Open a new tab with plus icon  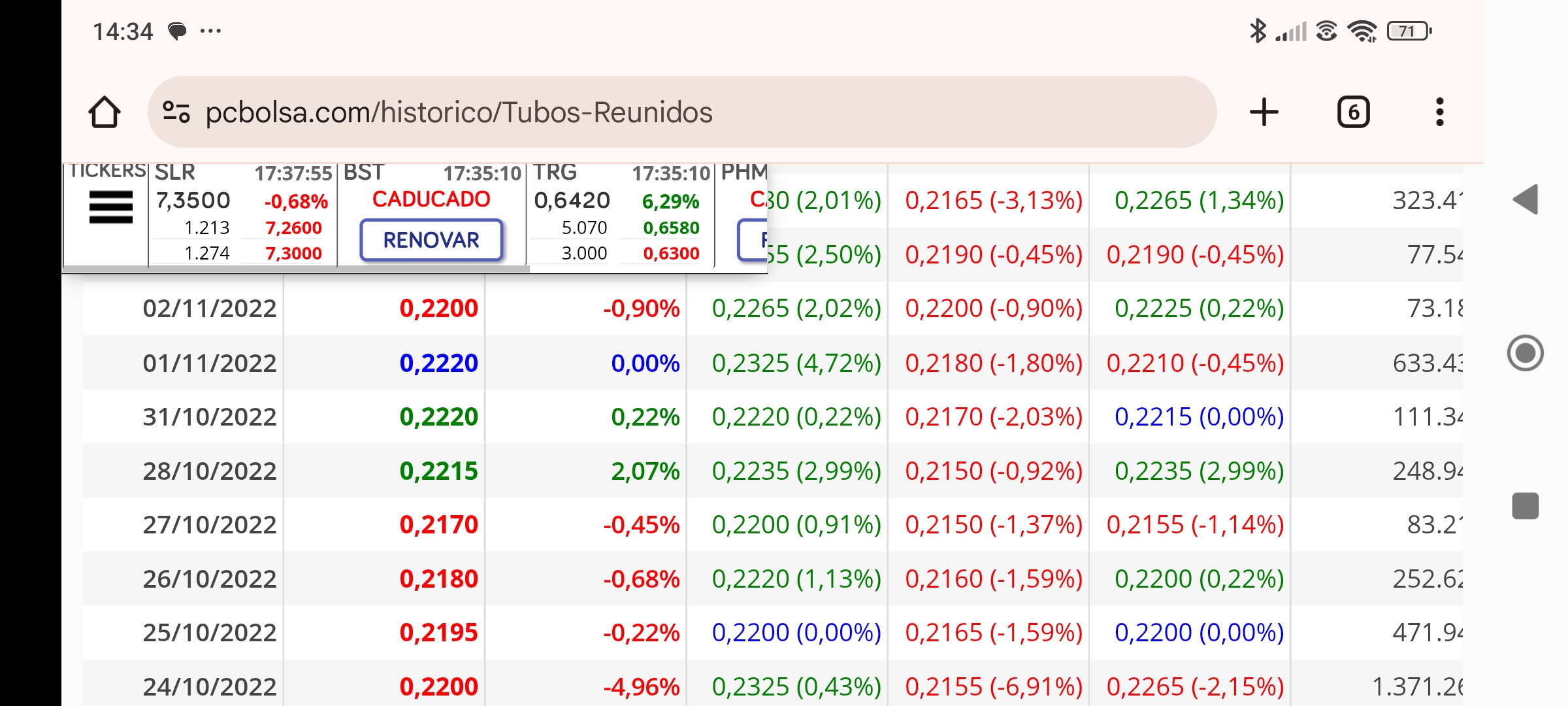(1264, 112)
